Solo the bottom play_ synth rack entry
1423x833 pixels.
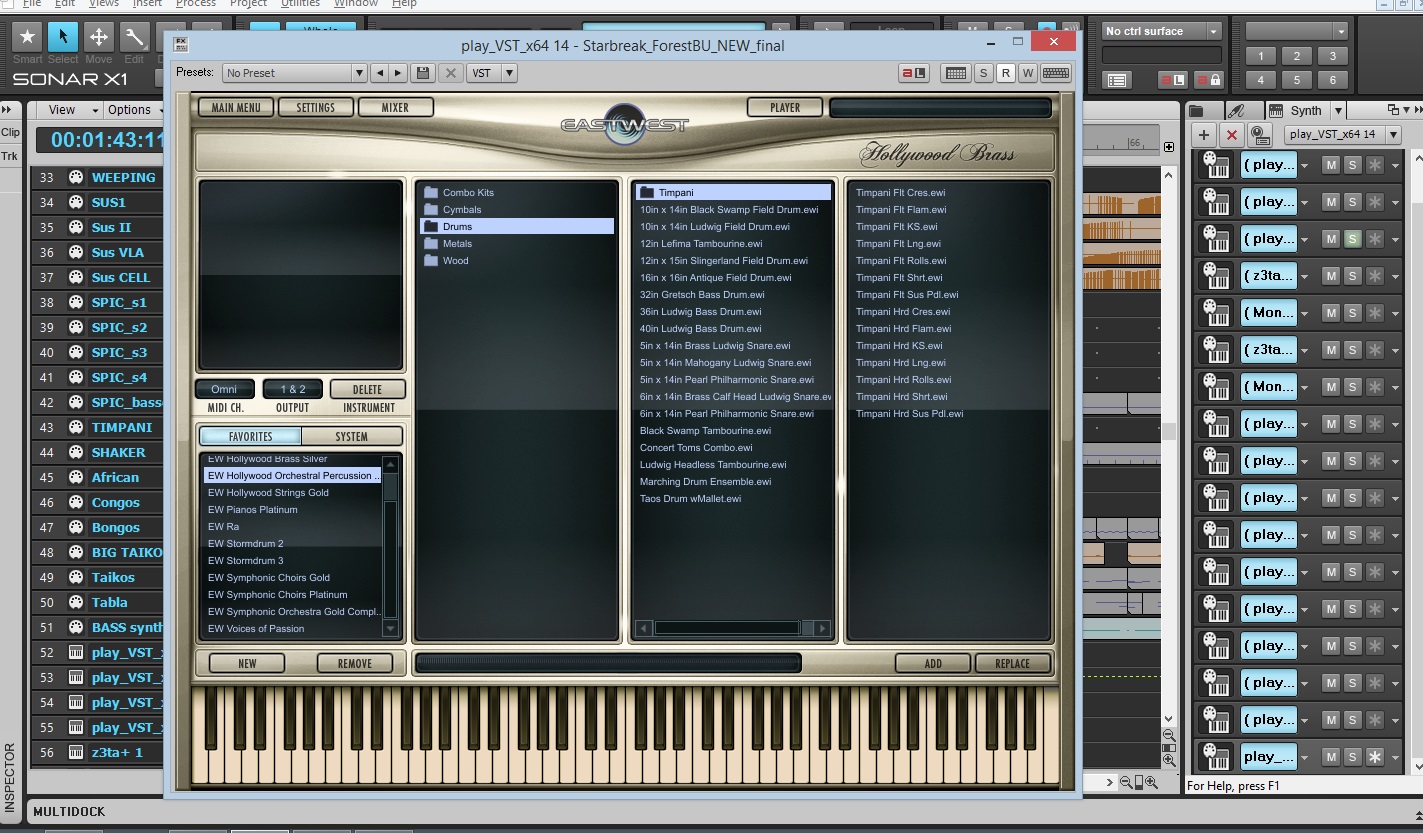pos(1352,757)
